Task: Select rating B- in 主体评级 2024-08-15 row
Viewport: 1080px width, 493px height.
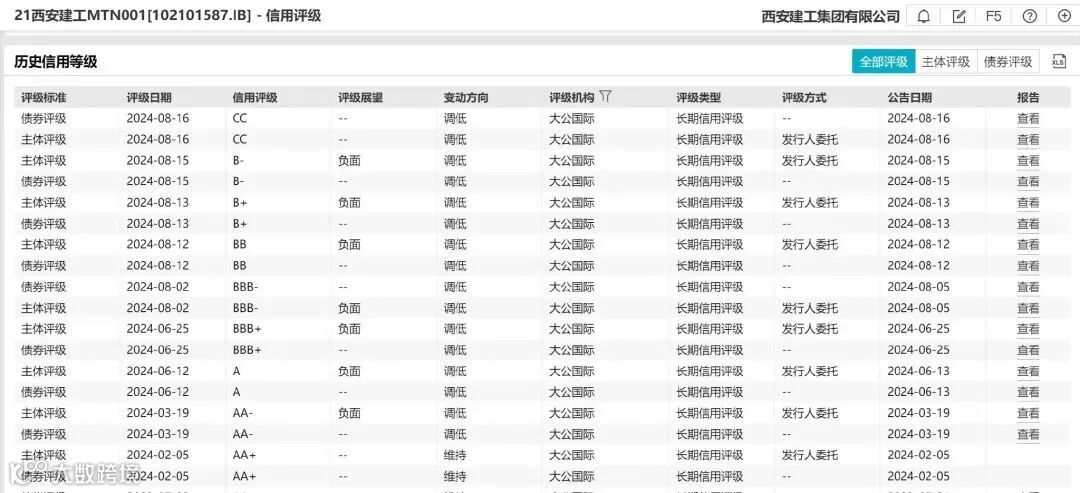Action: coord(238,161)
